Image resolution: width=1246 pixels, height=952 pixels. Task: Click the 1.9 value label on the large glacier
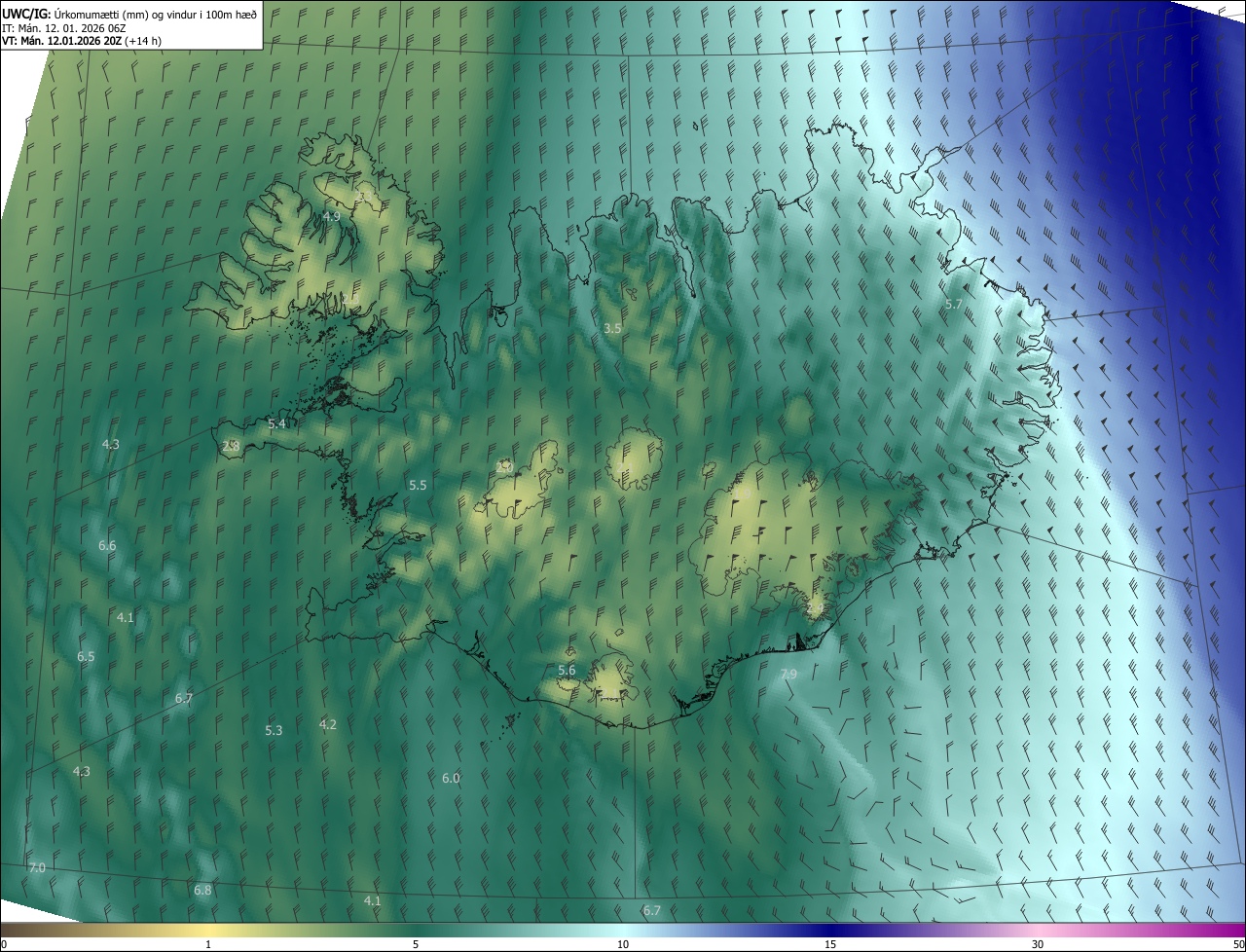pos(742,496)
